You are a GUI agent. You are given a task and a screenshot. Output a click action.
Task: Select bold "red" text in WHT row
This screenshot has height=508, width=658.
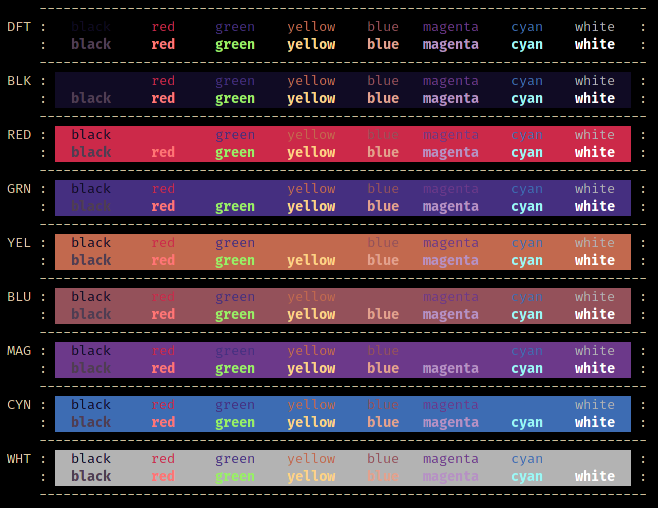pos(163,477)
